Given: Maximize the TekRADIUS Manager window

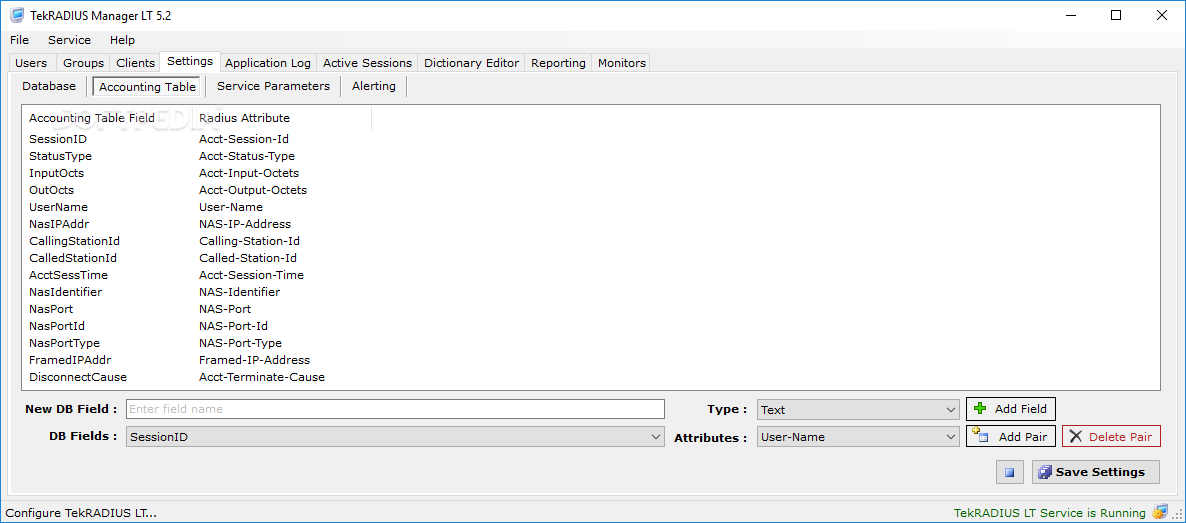Looking at the screenshot, I should (1116, 15).
